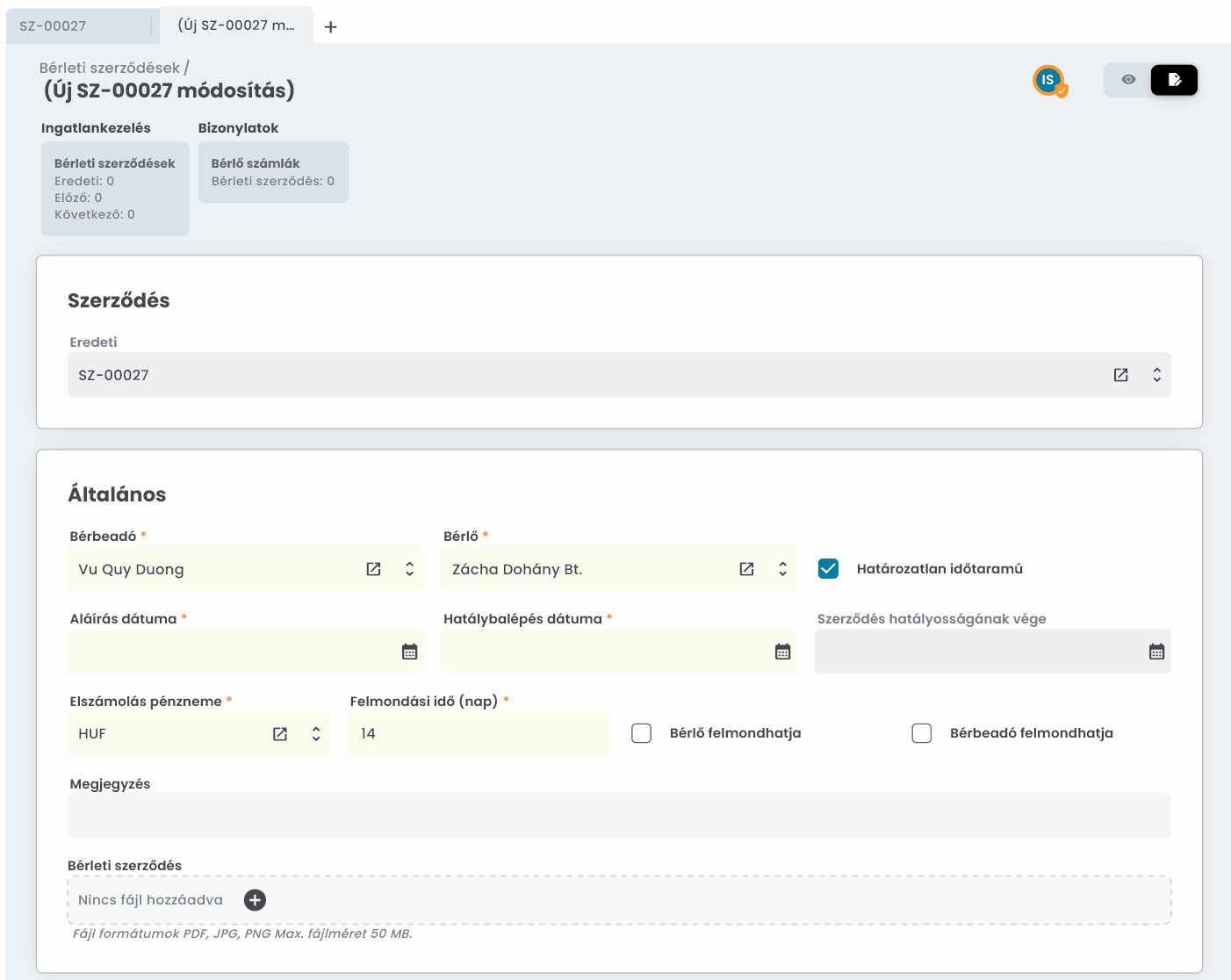Click the Ingatlankezelés section heading
1231x980 pixels.
[x=96, y=128]
